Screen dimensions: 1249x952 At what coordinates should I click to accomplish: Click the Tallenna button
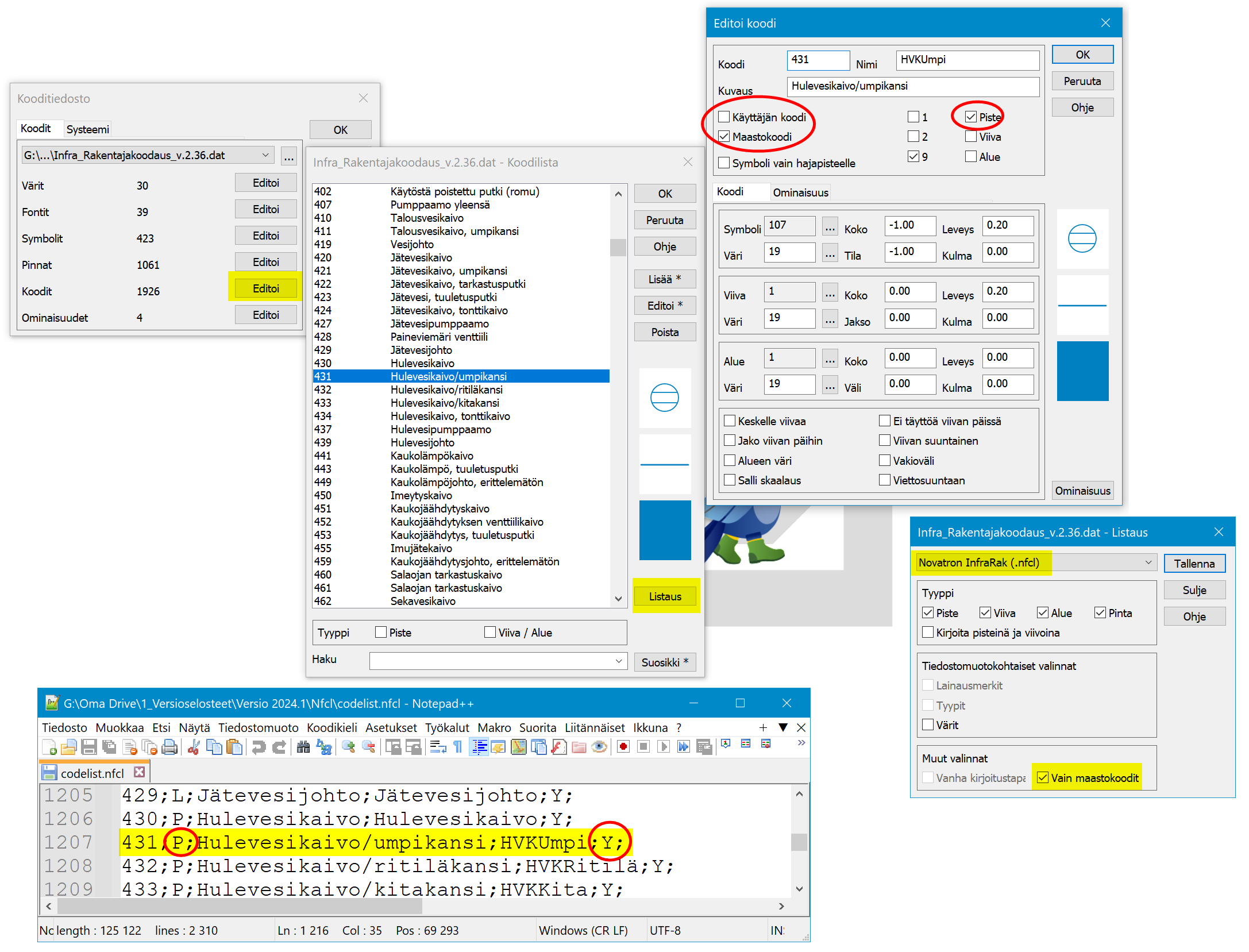point(1194,564)
